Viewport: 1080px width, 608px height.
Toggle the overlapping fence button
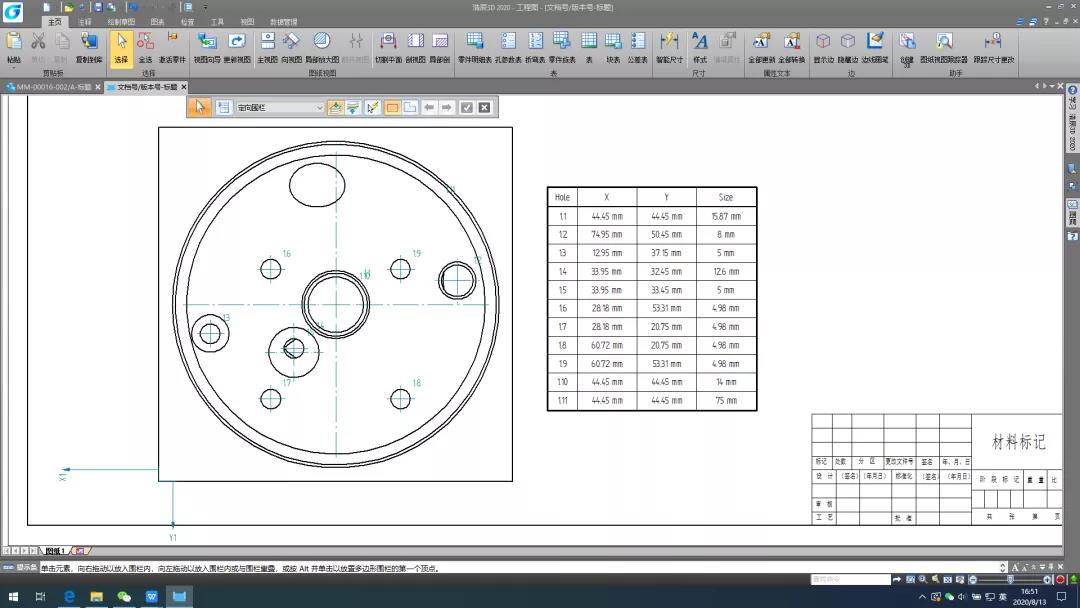[x=410, y=107]
